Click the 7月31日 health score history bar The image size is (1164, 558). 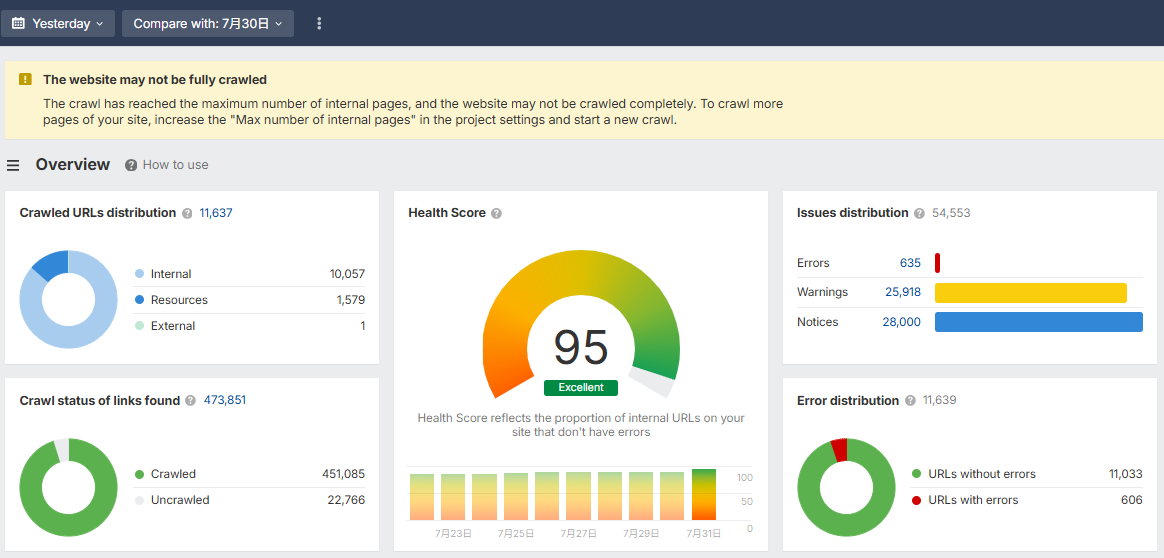(704, 494)
